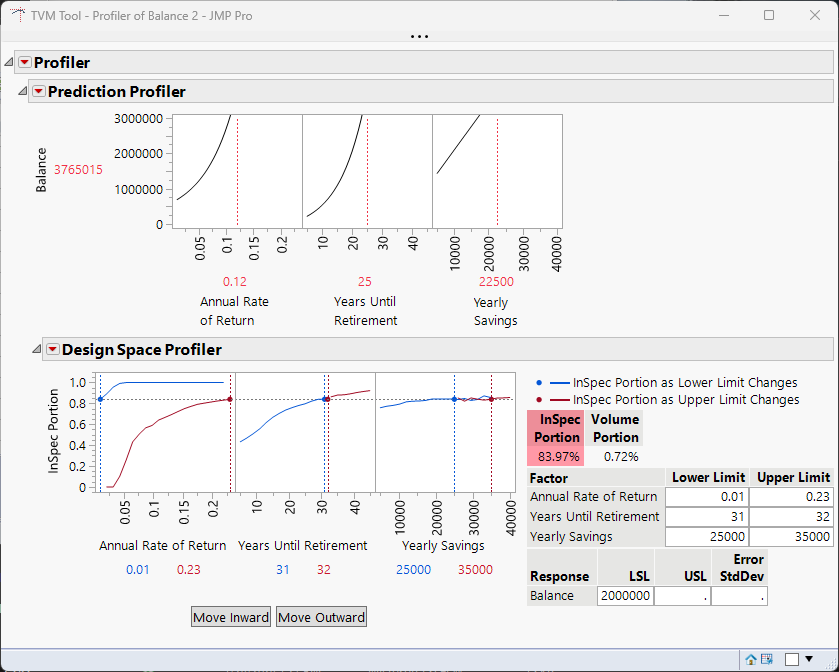Reveal the hidden menu bar via the ellipsis

[419, 37]
